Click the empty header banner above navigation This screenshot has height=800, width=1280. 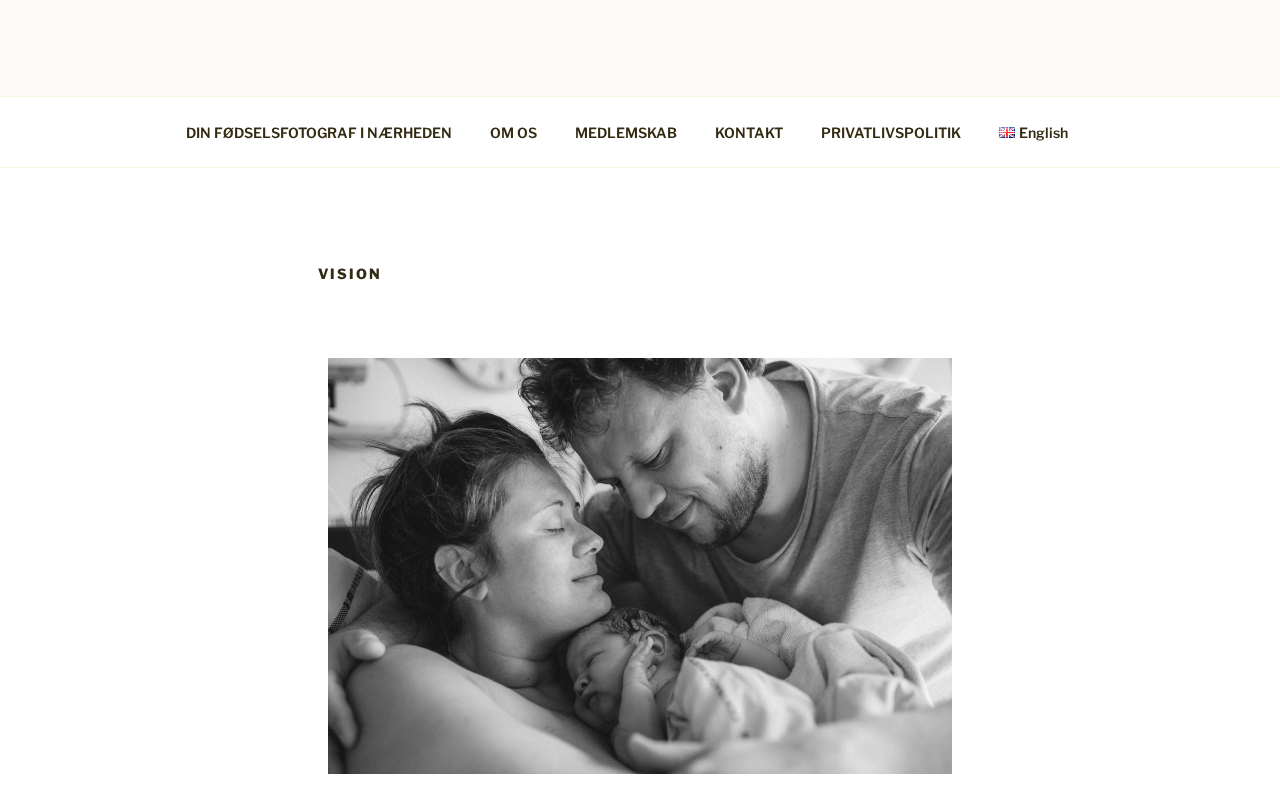coord(640,48)
